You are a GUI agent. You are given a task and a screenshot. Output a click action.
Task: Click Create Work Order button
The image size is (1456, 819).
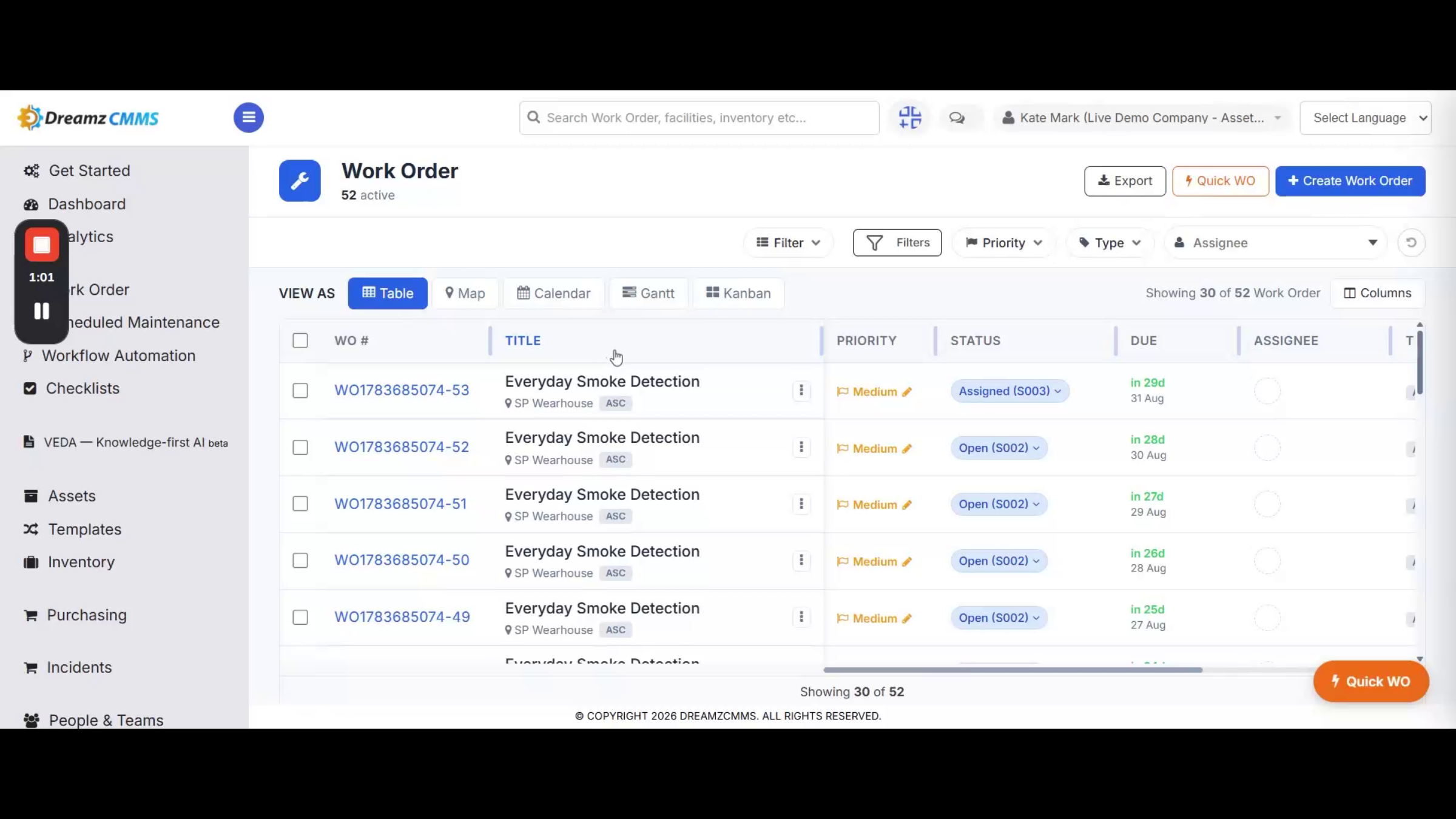pos(1350,181)
